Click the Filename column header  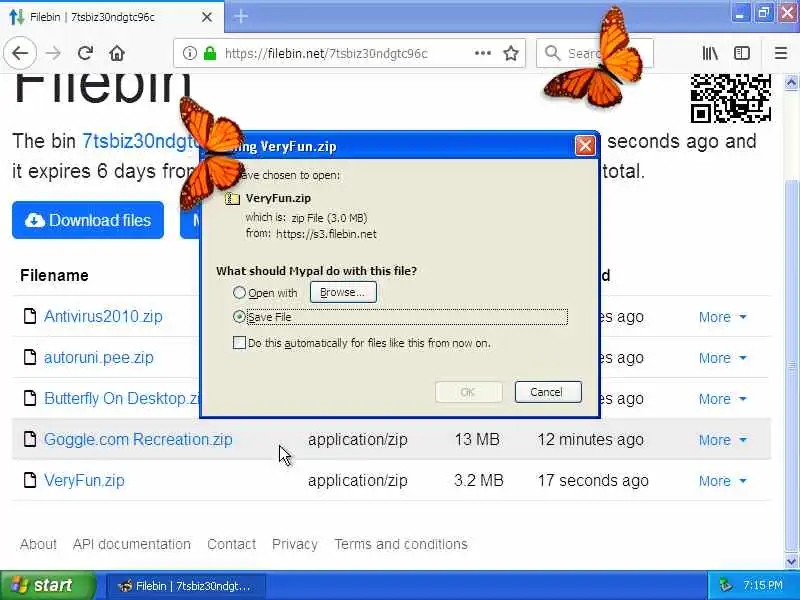click(54, 276)
